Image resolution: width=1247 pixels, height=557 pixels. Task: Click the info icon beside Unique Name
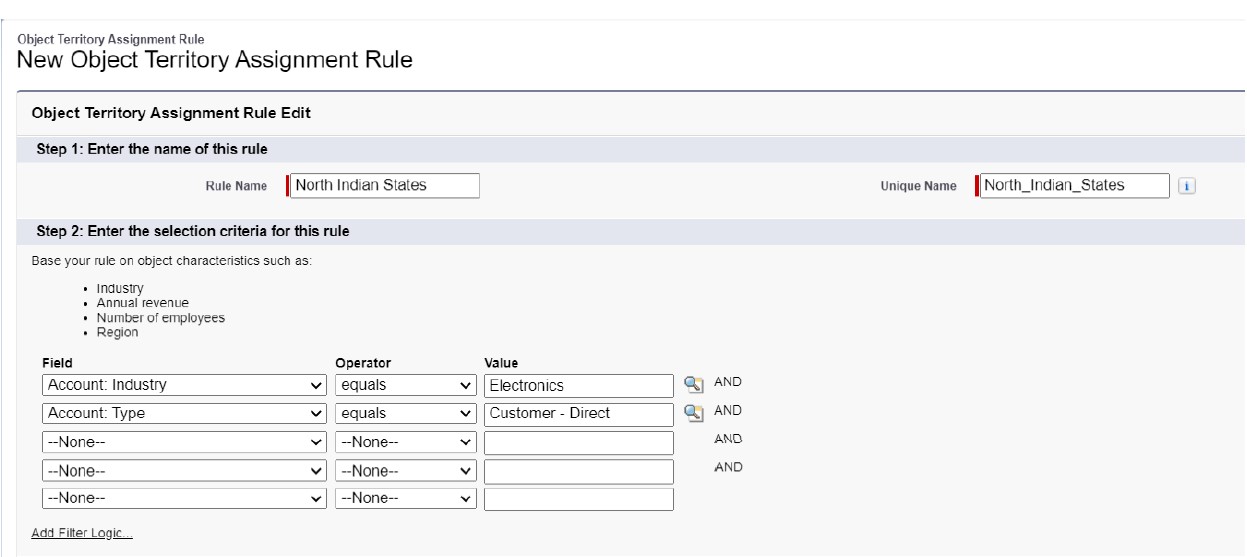(1185, 186)
